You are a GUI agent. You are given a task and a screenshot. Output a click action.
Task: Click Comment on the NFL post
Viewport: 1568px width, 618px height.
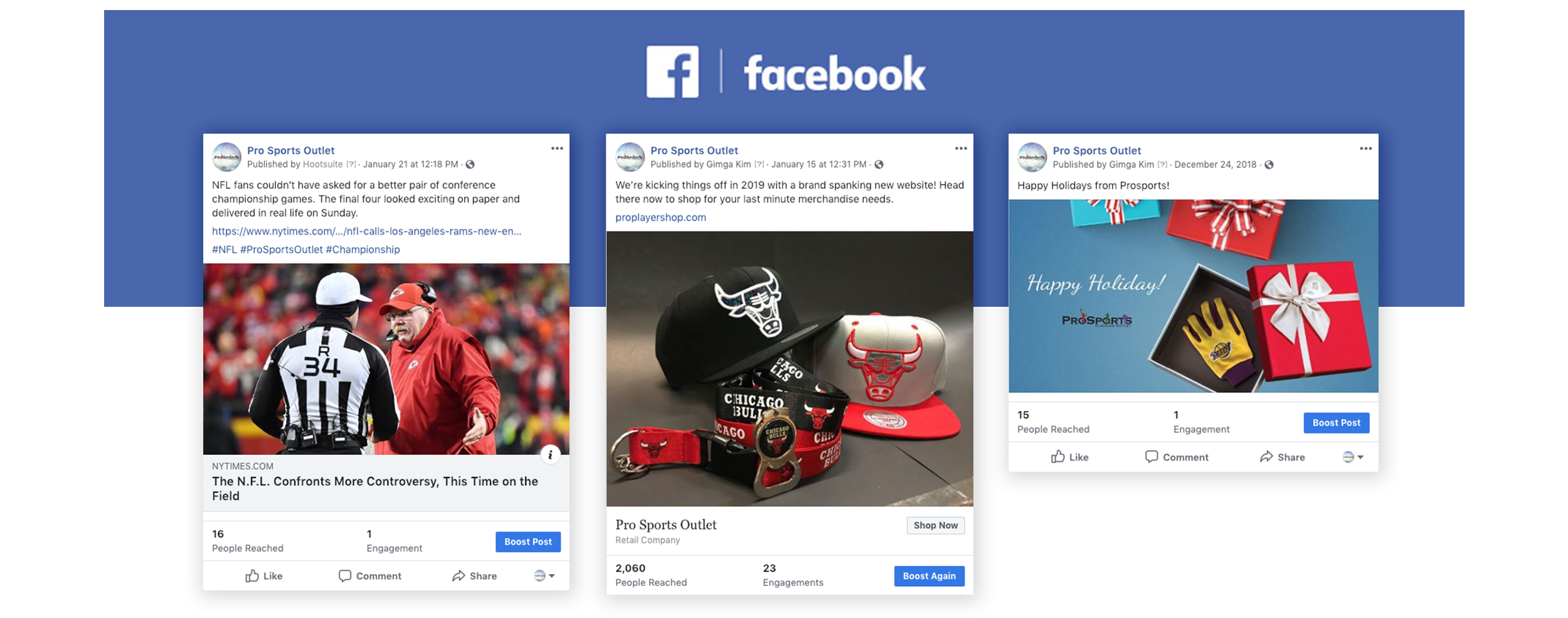(x=370, y=575)
